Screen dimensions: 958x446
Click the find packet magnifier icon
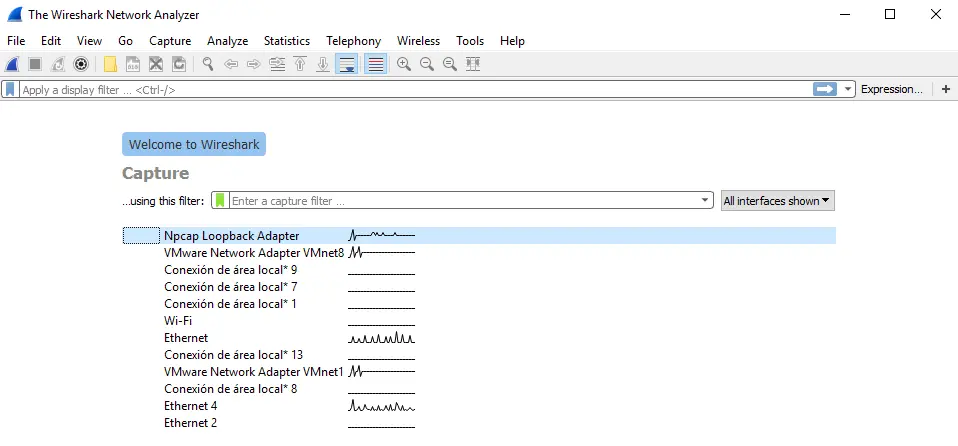pyautogui.click(x=208, y=64)
